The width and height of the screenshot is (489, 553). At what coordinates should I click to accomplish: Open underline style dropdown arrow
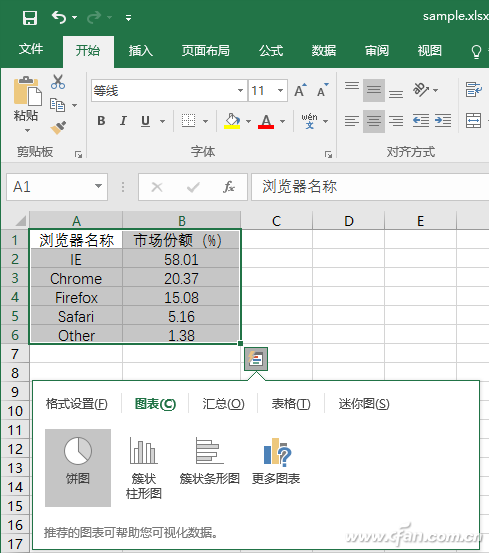coord(162,121)
